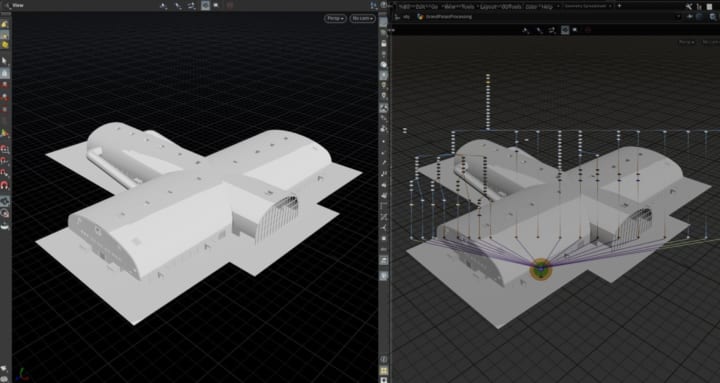720x383 pixels.
Task: Add a new pane tab with the plus after Geometry Spreadsheet
Action: (x=619, y=6)
